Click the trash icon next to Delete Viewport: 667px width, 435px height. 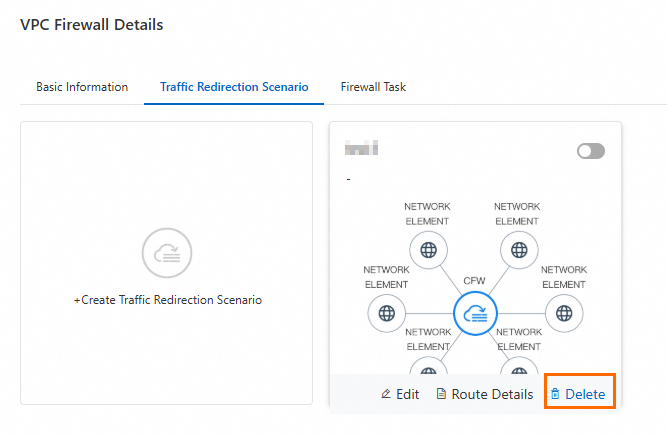[x=555, y=394]
